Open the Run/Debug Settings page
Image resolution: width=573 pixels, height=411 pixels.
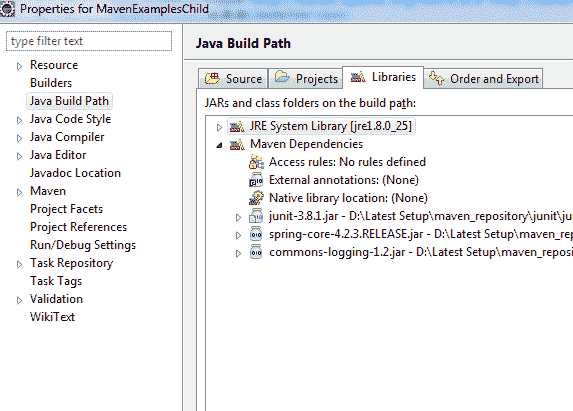point(83,245)
